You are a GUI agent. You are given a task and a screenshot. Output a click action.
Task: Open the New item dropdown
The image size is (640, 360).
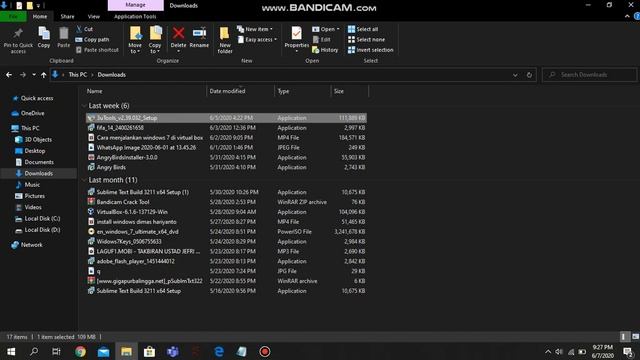tap(255, 29)
